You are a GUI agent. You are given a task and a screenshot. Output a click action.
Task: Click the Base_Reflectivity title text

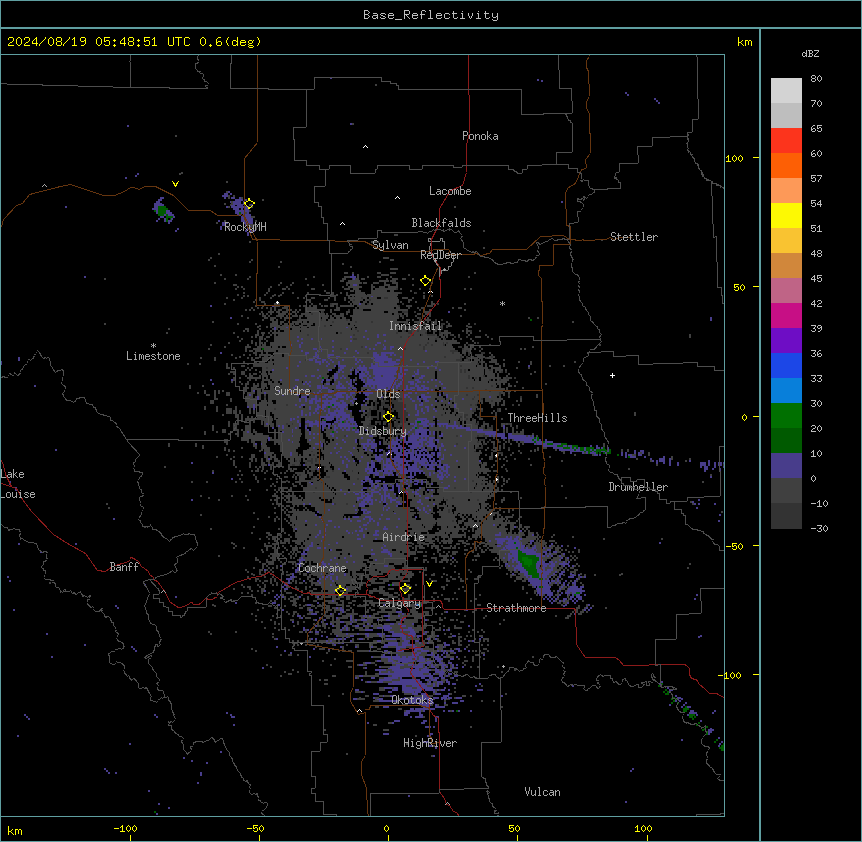point(431,15)
